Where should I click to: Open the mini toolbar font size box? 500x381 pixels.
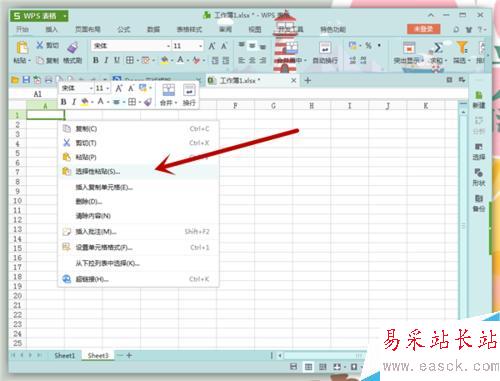tap(102, 88)
